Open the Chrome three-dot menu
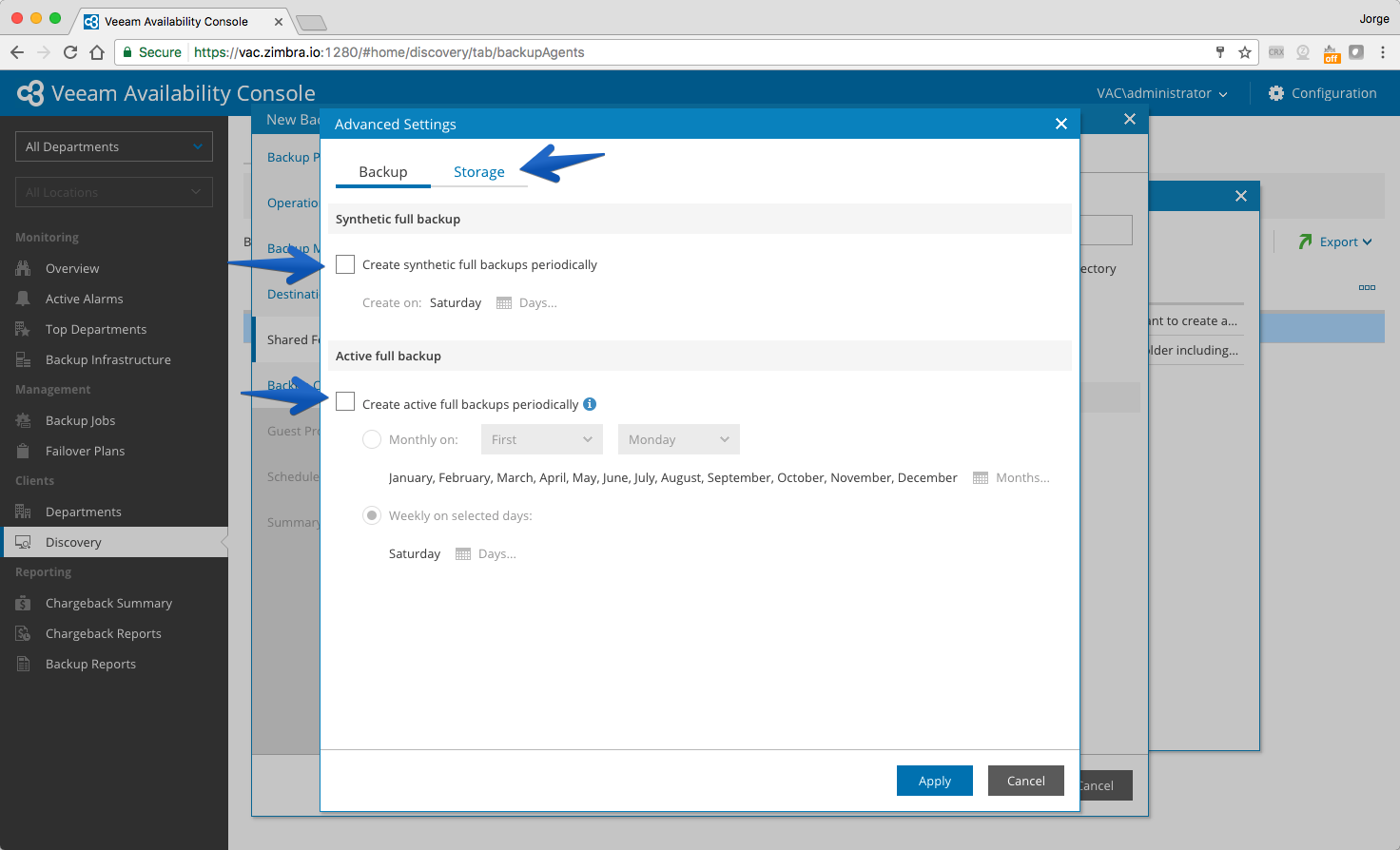 1383,52
